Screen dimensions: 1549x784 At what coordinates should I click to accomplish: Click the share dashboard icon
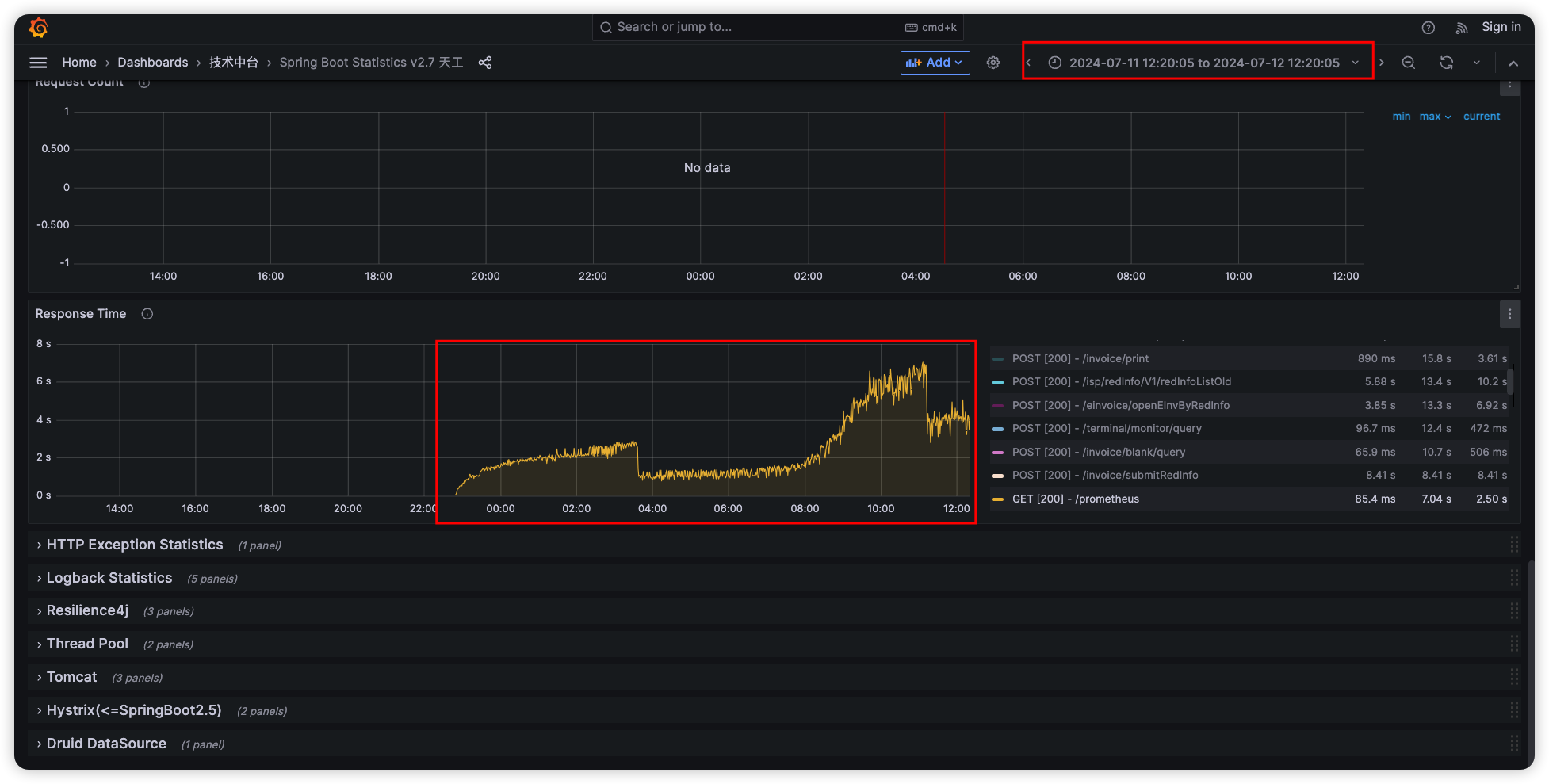(x=485, y=63)
